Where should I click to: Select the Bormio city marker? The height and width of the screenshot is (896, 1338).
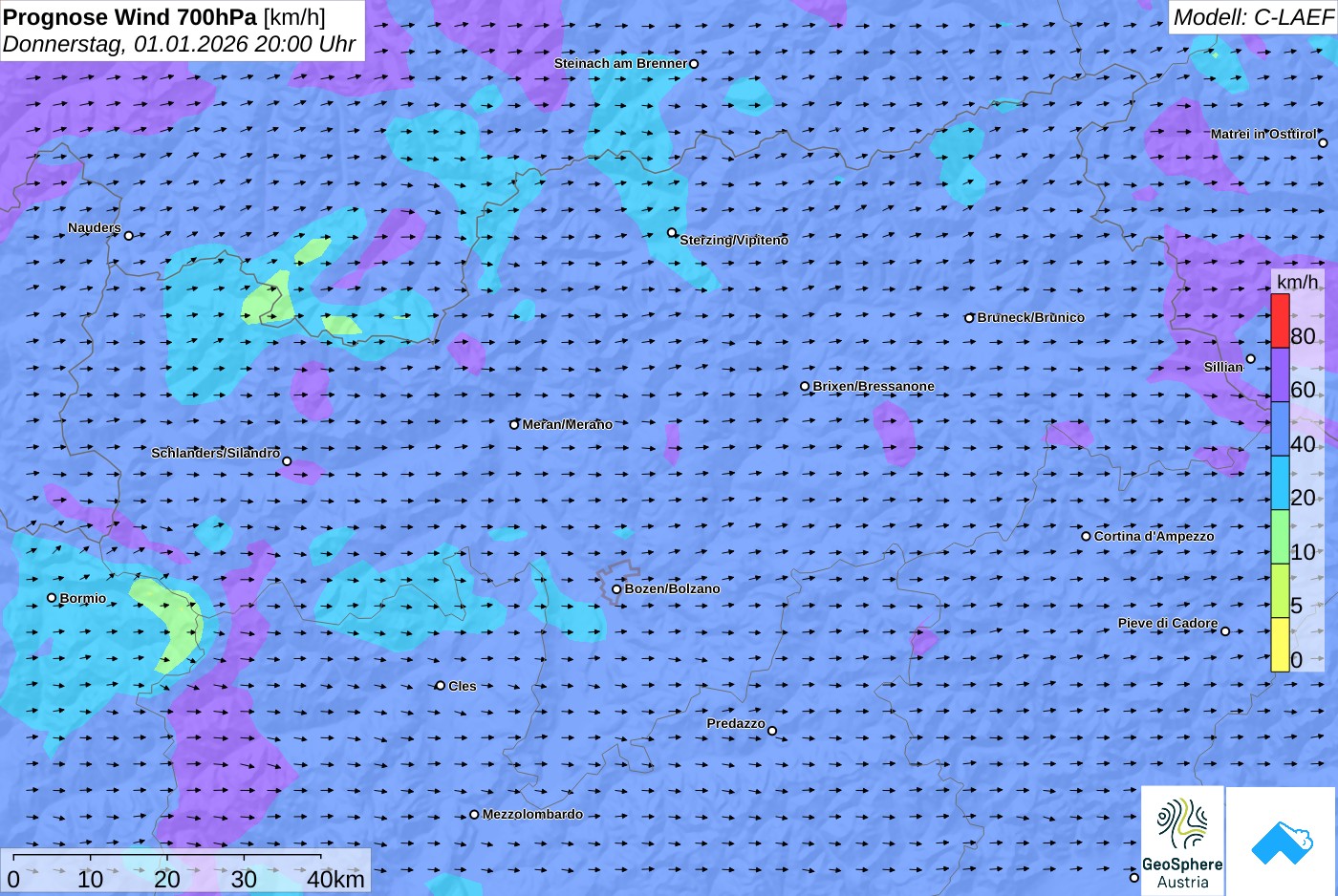coord(52,598)
